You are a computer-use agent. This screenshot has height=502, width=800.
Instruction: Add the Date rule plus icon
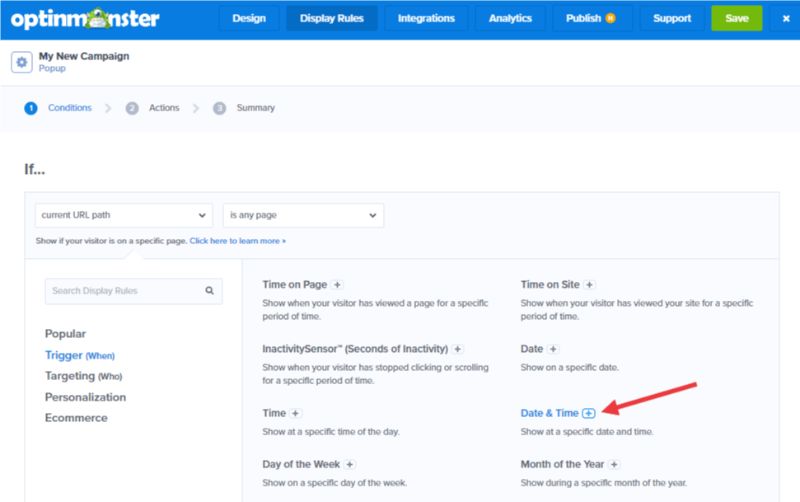(x=553, y=349)
